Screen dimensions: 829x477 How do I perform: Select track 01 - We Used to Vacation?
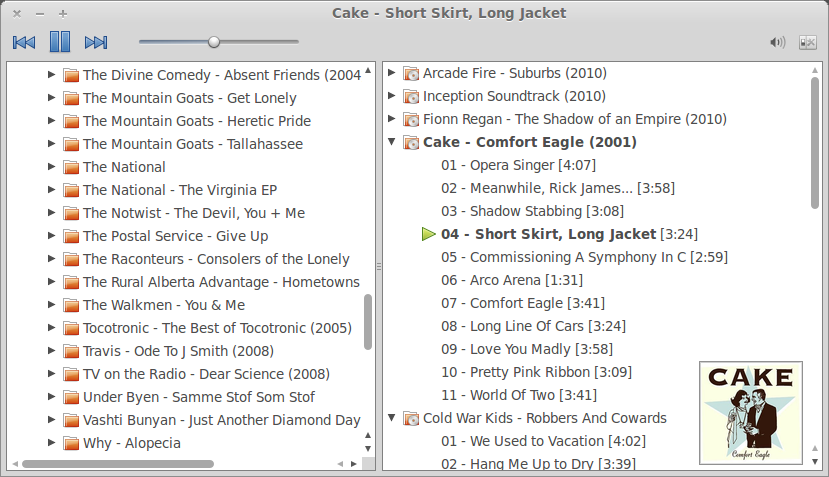pos(544,441)
